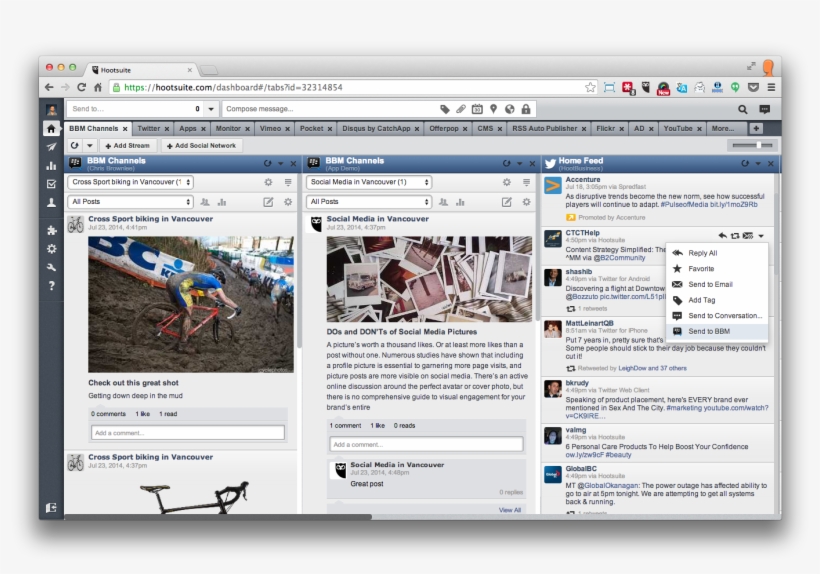Image resolution: width=820 pixels, height=574 pixels.
Task: Open the Send to profile picker dropdown arrow
Action: click(211, 109)
